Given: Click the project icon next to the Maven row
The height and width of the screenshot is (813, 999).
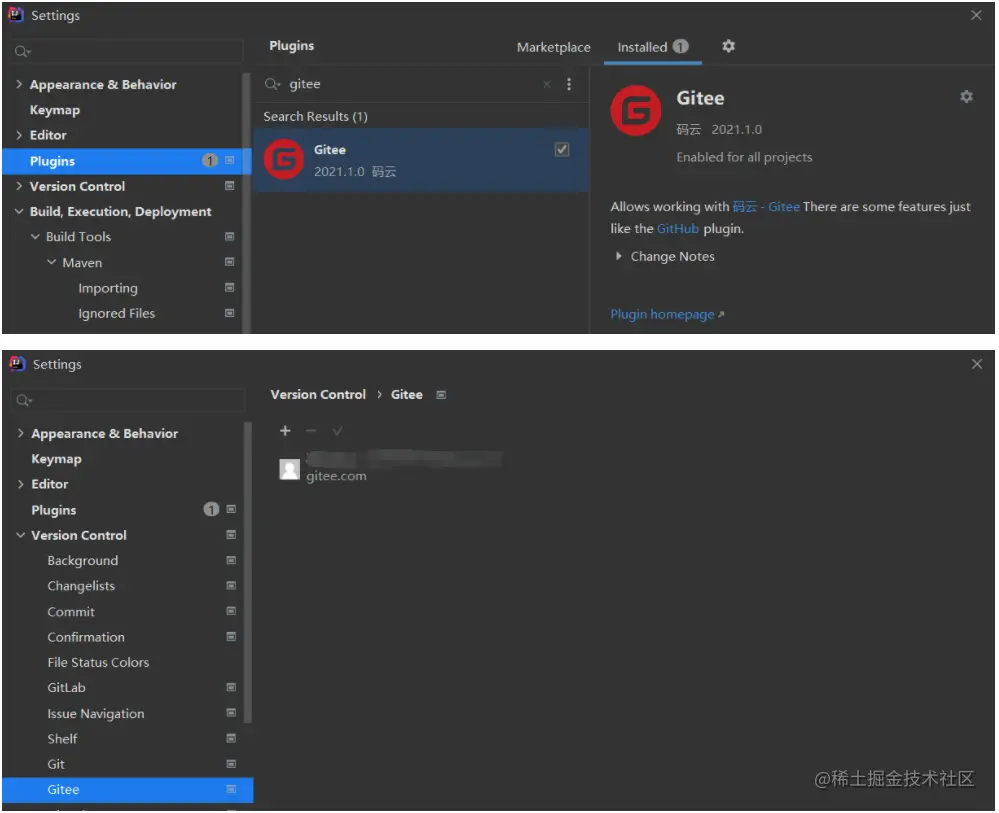Looking at the screenshot, I should 229,262.
